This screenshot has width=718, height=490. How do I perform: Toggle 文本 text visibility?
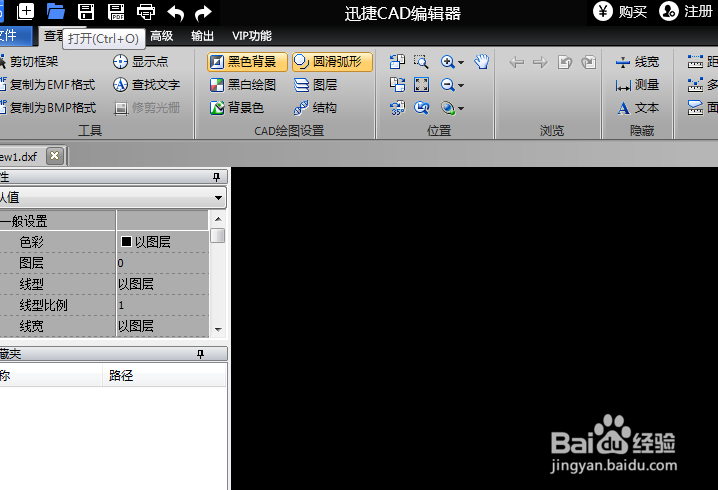(x=637, y=108)
